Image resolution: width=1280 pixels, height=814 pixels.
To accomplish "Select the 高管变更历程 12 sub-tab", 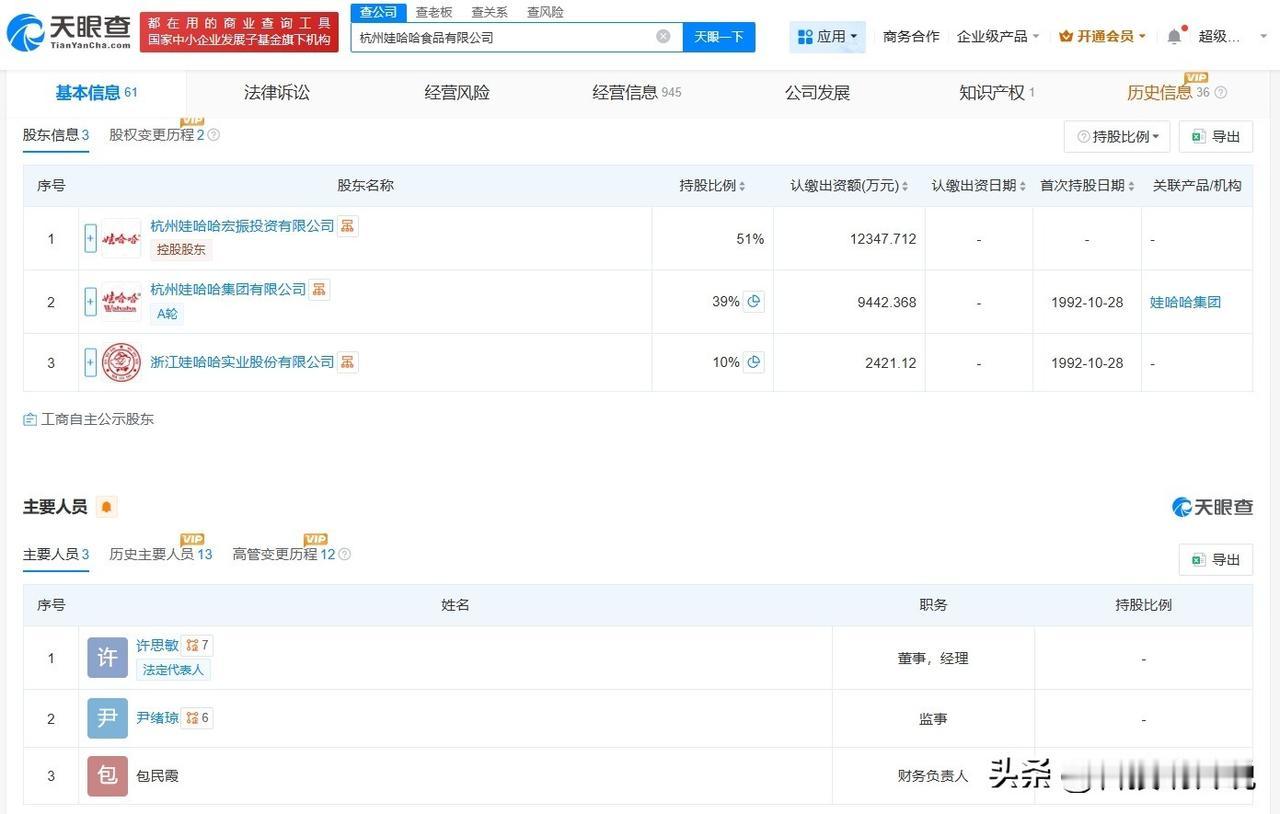I will pyautogui.click(x=284, y=554).
